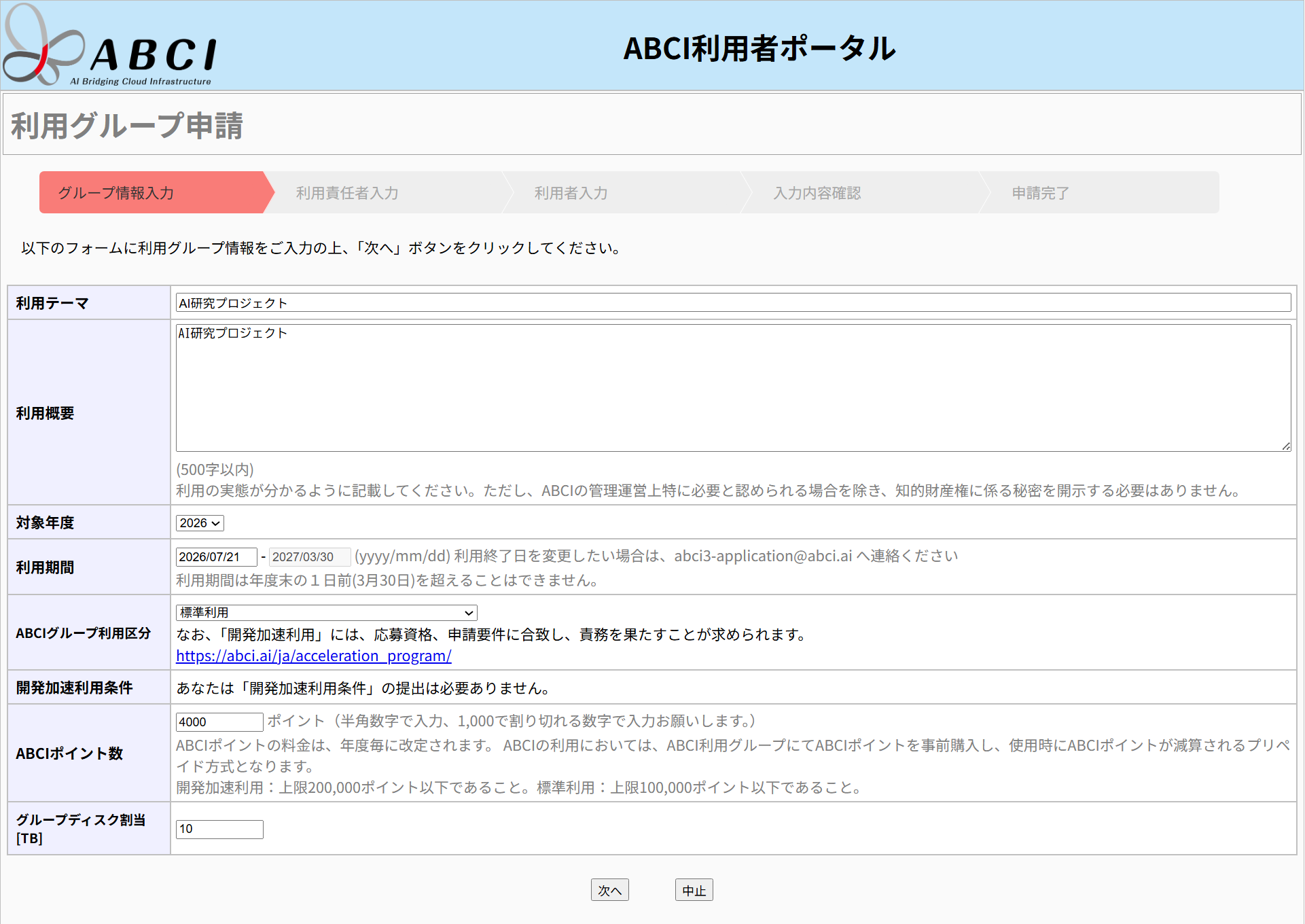Click the 次へ button
The image size is (1305, 924).
610,890
